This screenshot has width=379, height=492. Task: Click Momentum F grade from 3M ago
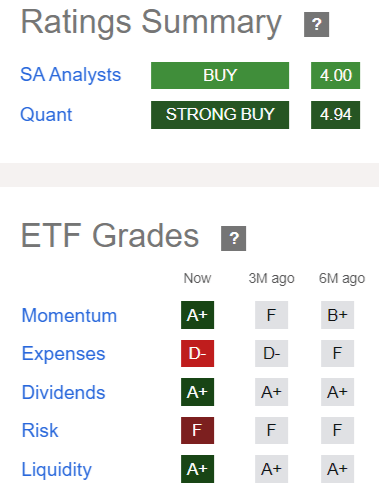[271, 315]
